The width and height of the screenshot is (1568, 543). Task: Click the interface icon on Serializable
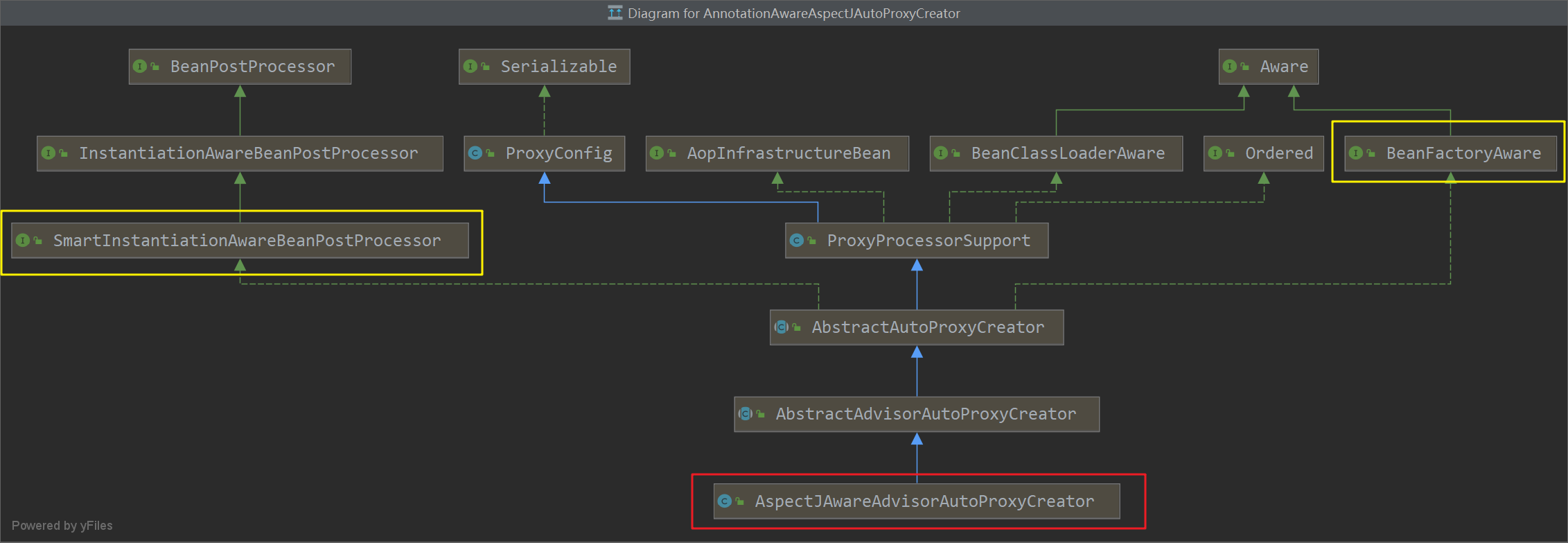pos(470,67)
